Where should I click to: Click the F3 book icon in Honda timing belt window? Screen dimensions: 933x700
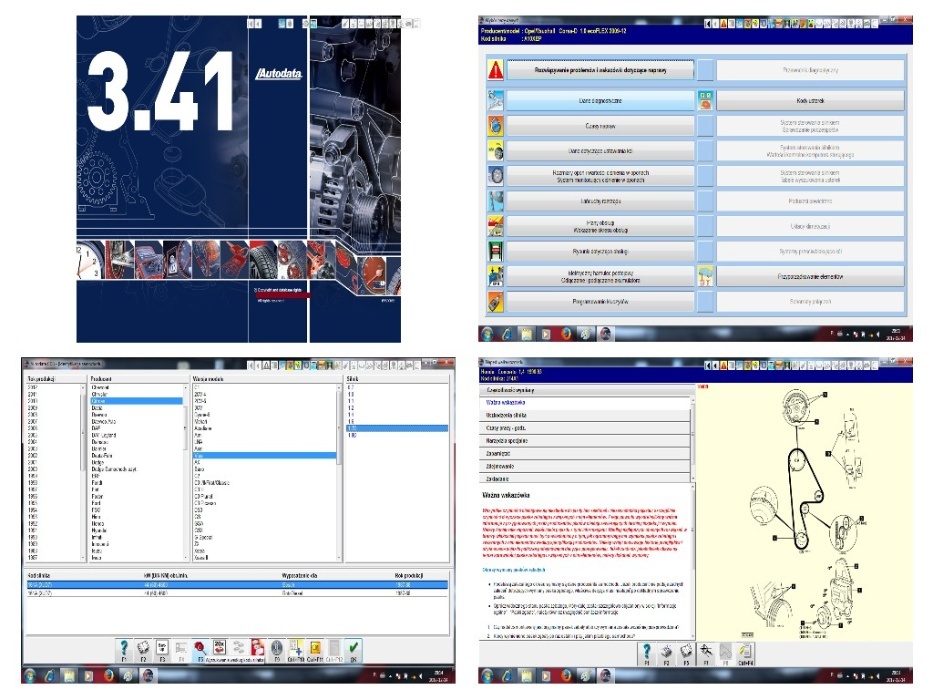coord(686,653)
